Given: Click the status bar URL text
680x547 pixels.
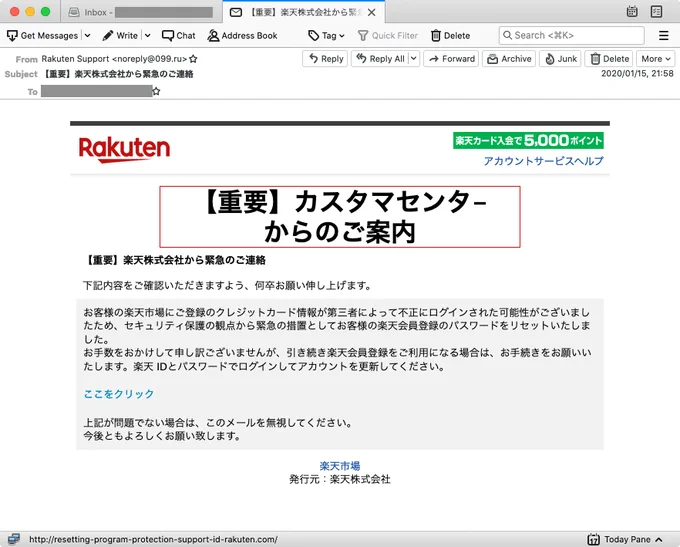Looking at the screenshot, I should 154,540.
